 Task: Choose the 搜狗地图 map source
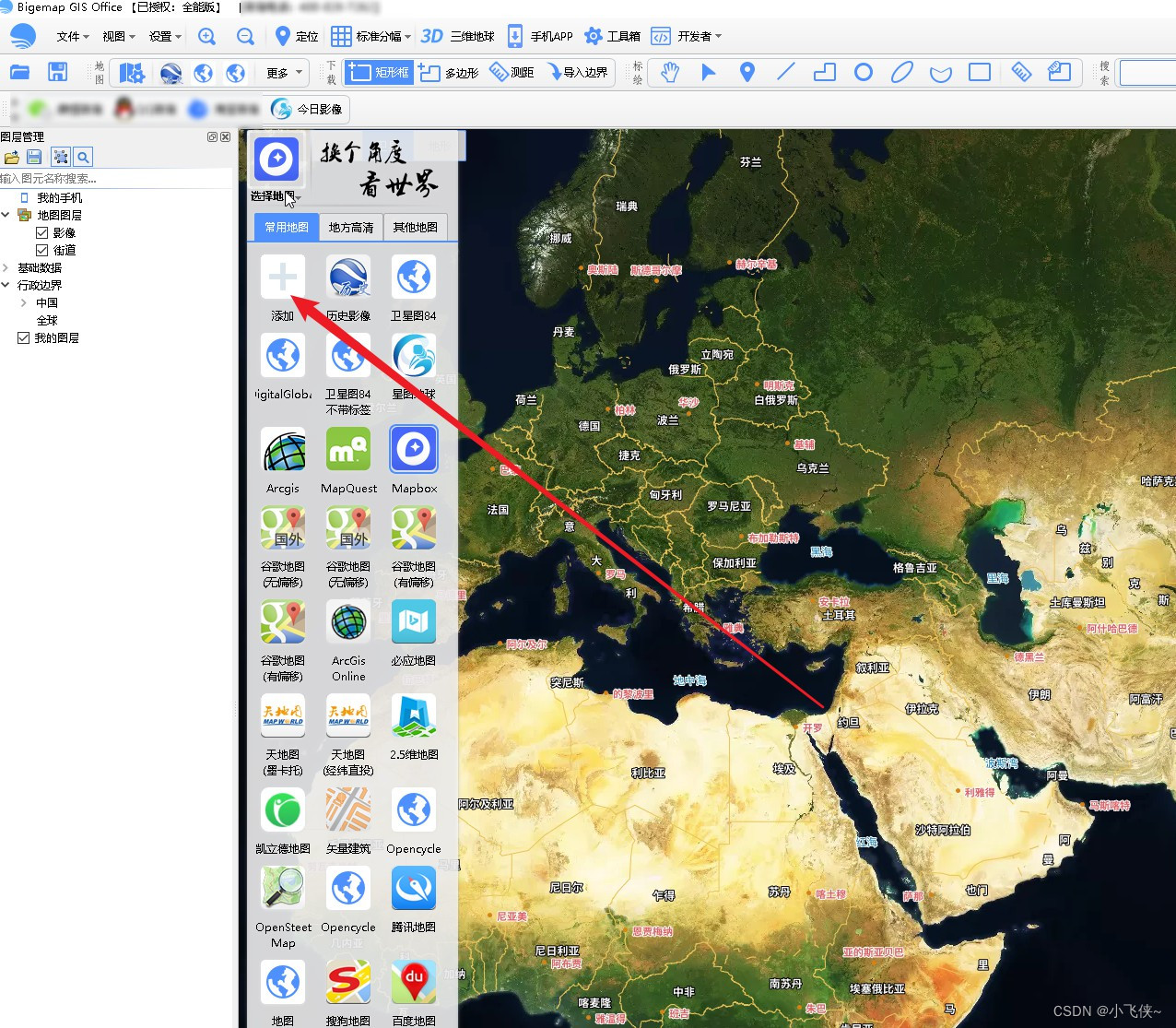pyautogui.click(x=348, y=994)
